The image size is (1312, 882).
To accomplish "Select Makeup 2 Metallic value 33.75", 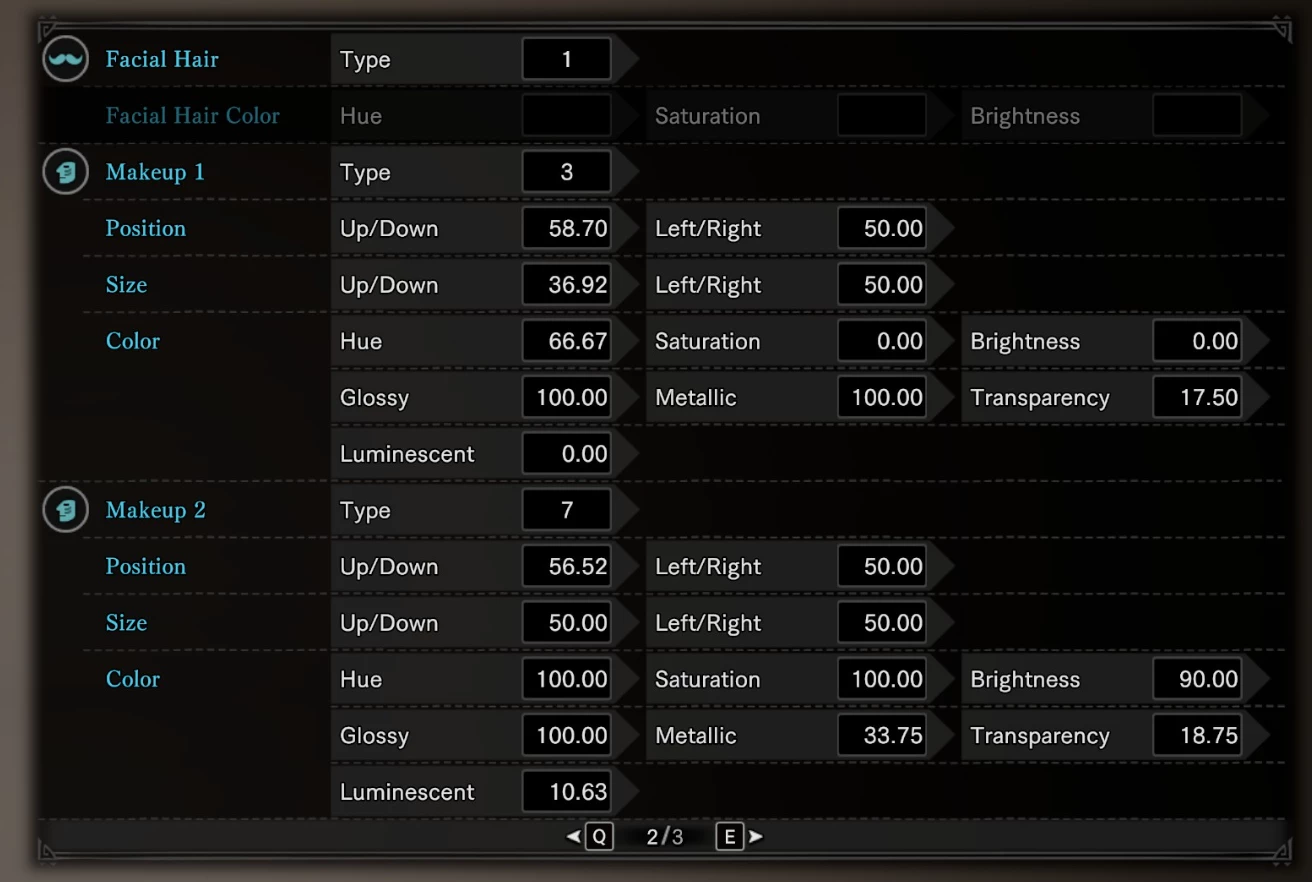I will click(882, 736).
